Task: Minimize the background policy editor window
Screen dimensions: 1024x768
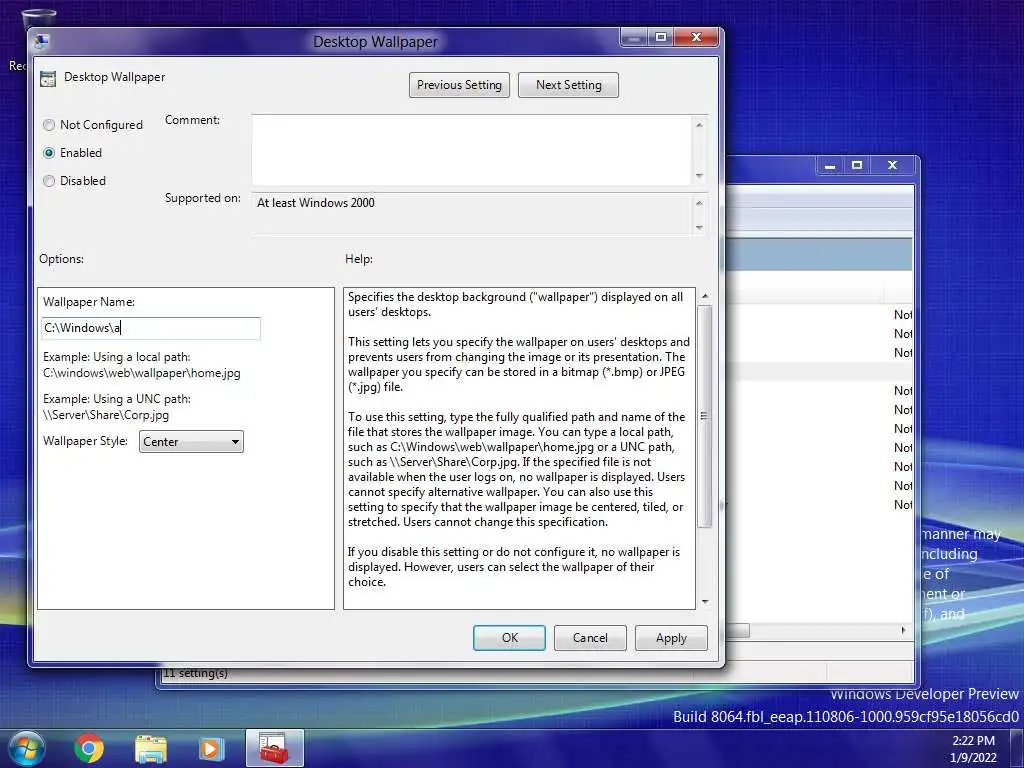Action: [830, 166]
